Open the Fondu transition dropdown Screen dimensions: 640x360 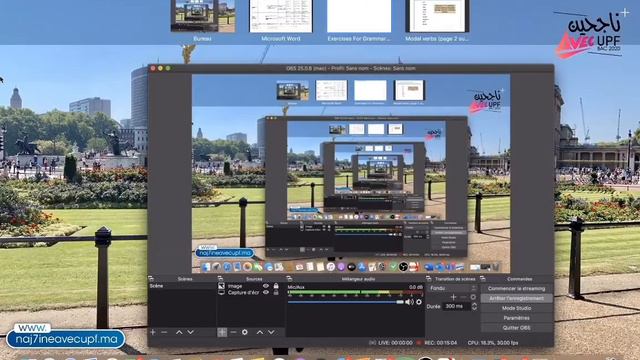(452, 288)
